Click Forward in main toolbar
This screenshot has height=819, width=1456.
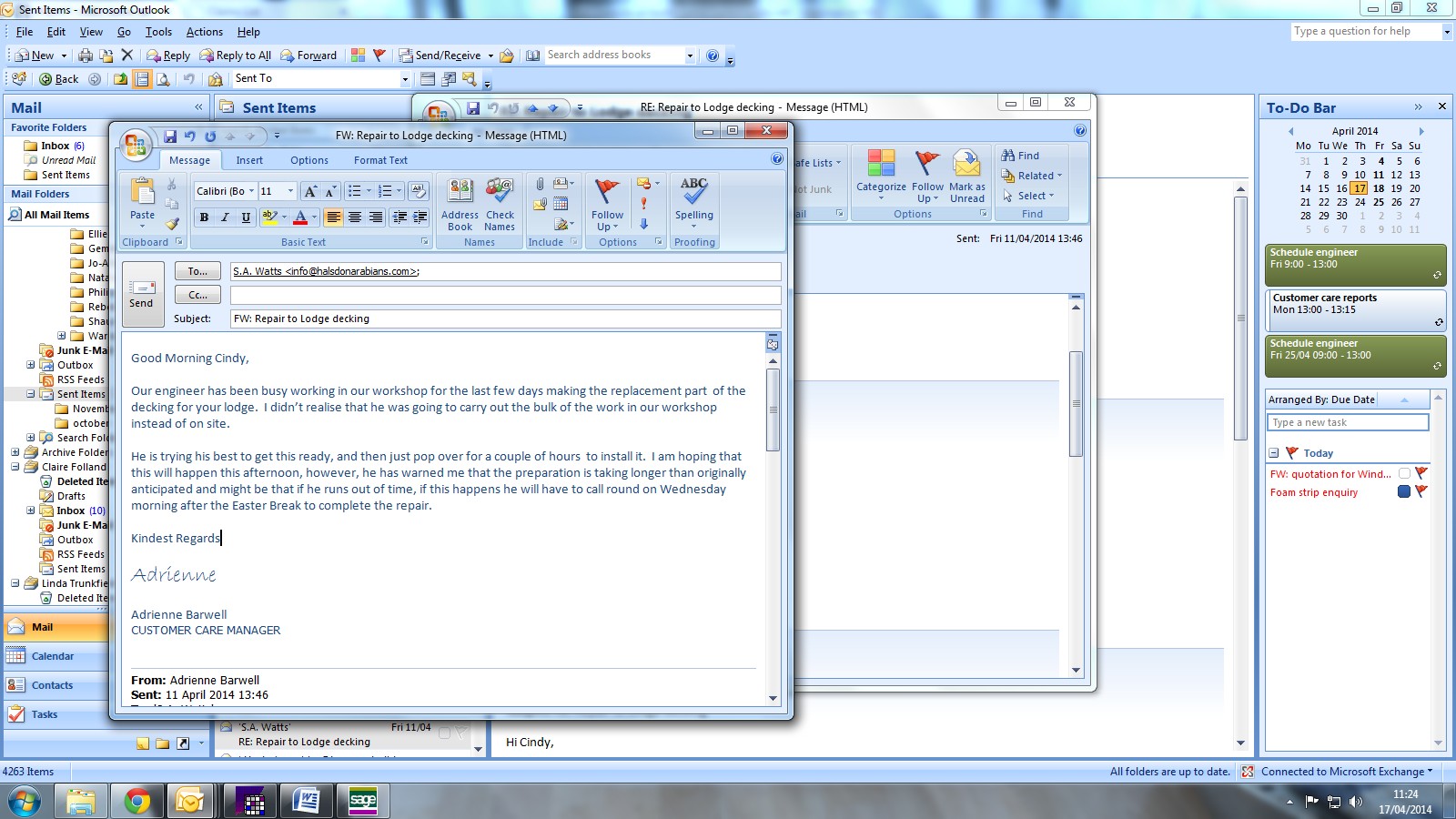308,56
